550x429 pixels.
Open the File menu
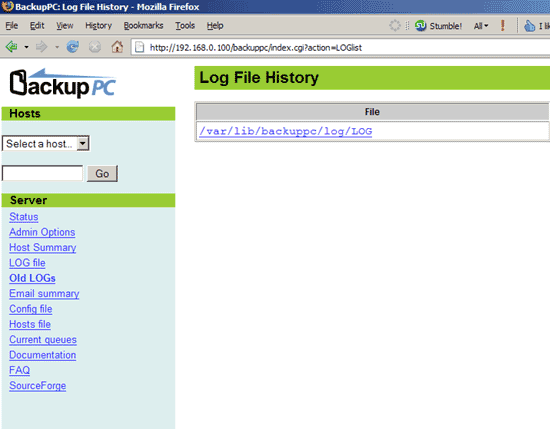click(x=12, y=26)
